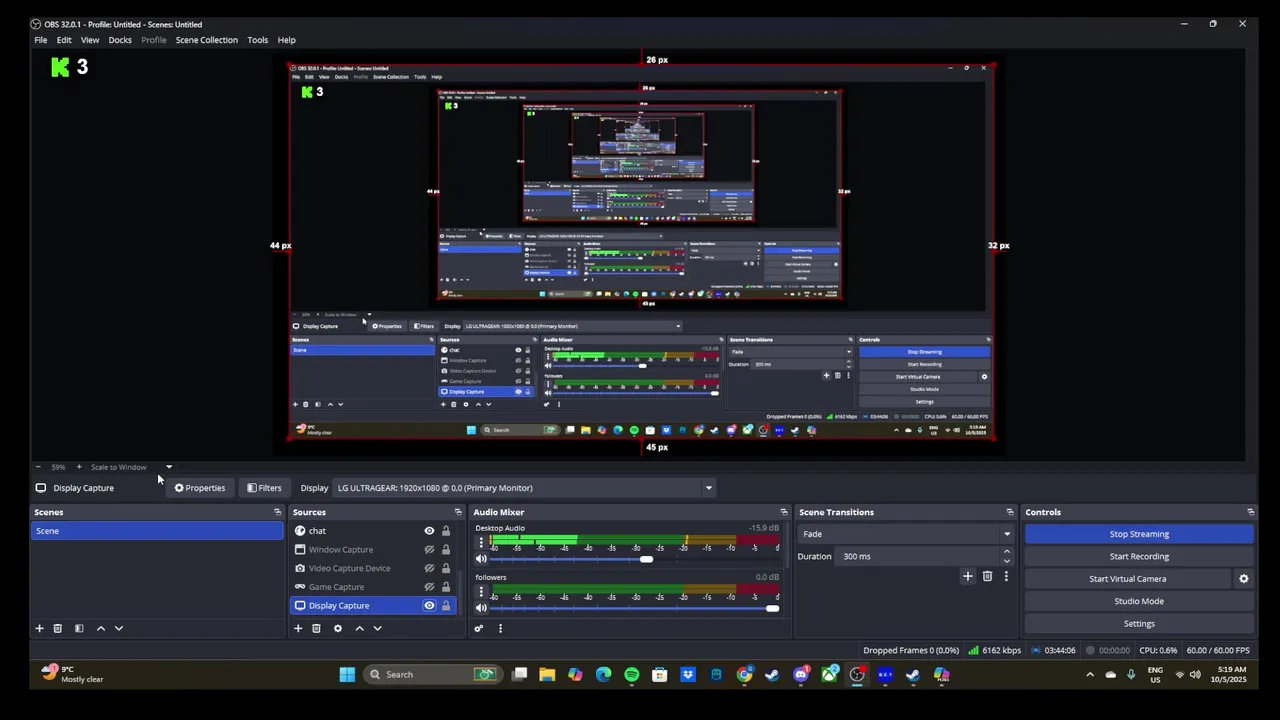The height and width of the screenshot is (720, 1280).
Task: Click Stop Streaming button
Action: tap(1139, 534)
